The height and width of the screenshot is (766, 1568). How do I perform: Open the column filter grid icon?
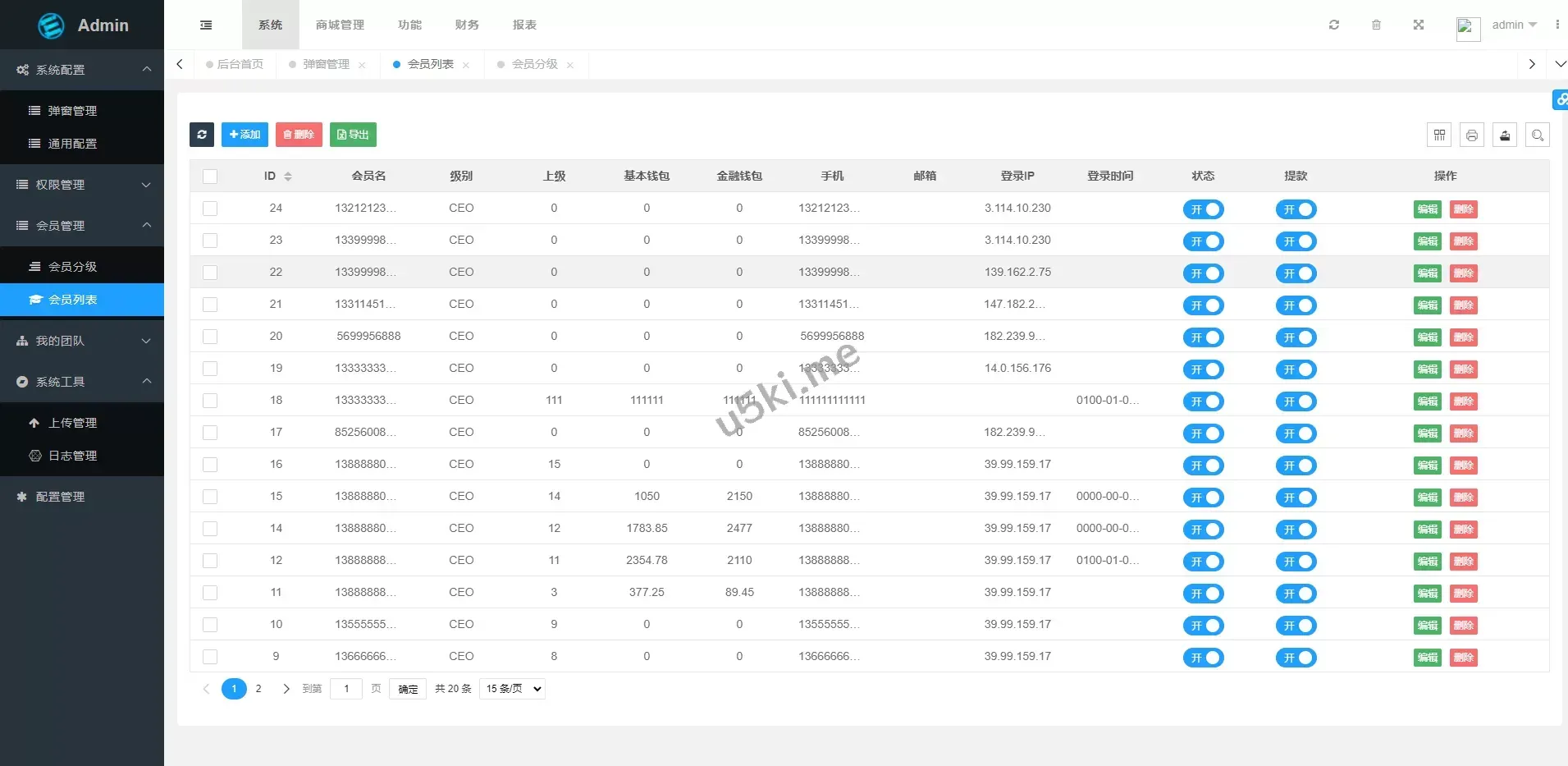pos(1439,135)
